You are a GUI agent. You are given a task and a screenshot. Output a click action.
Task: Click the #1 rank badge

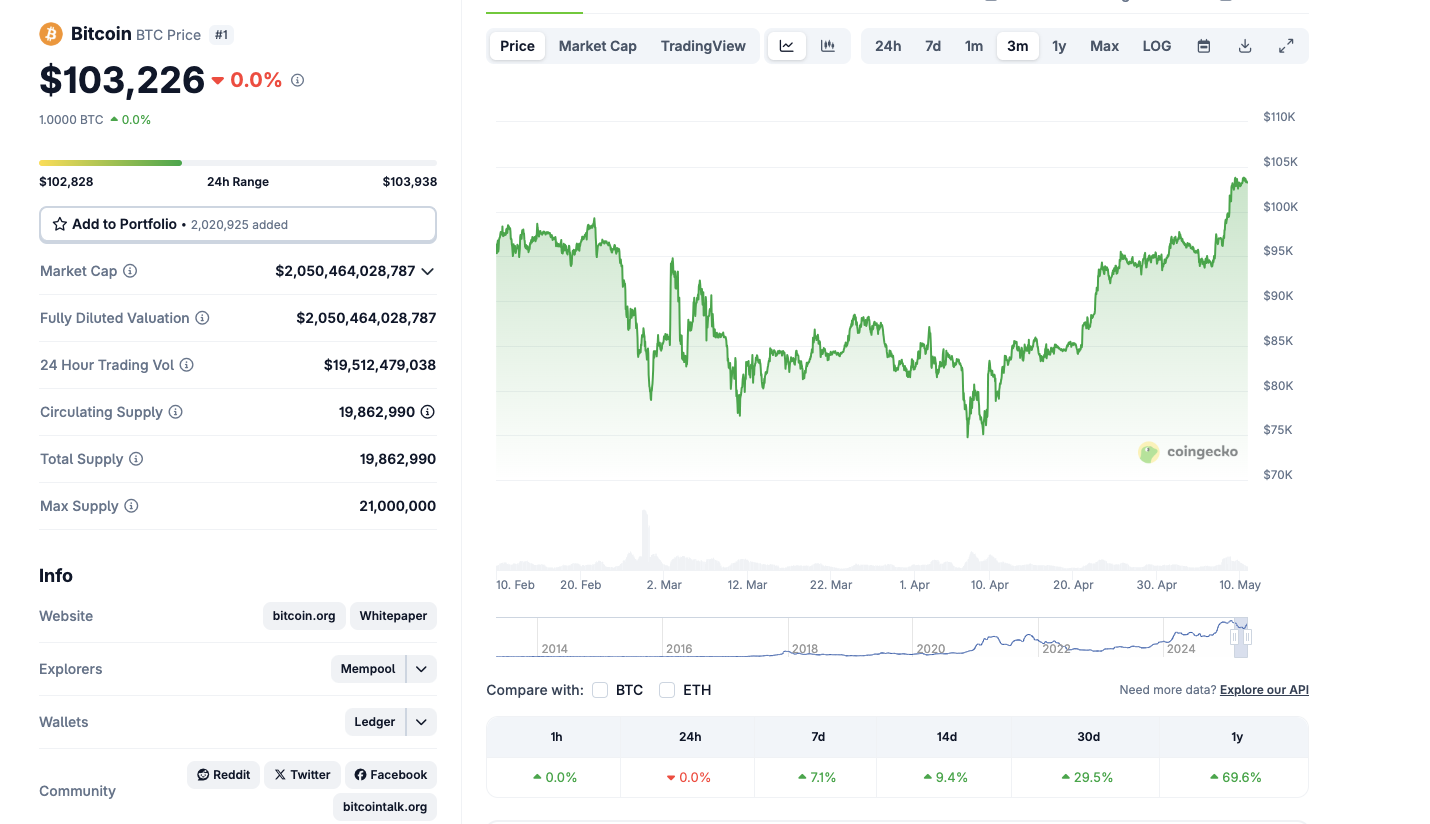(x=222, y=35)
